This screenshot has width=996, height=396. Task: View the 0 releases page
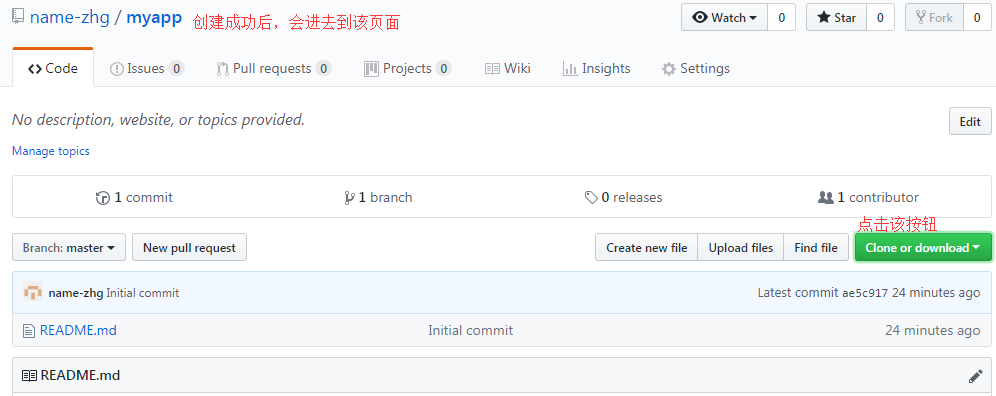[623, 198]
